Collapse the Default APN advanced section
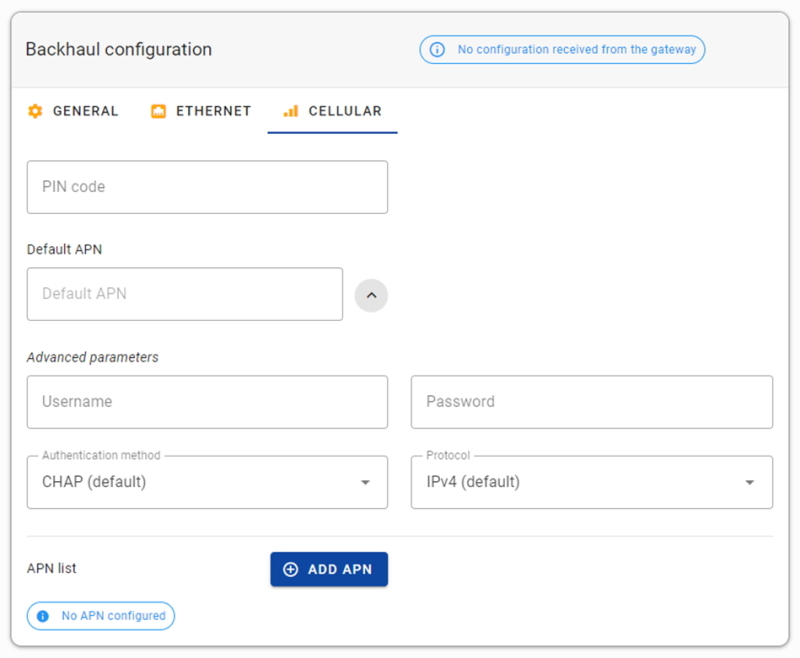This screenshot has height=658, width=800. tap(371, 294)
